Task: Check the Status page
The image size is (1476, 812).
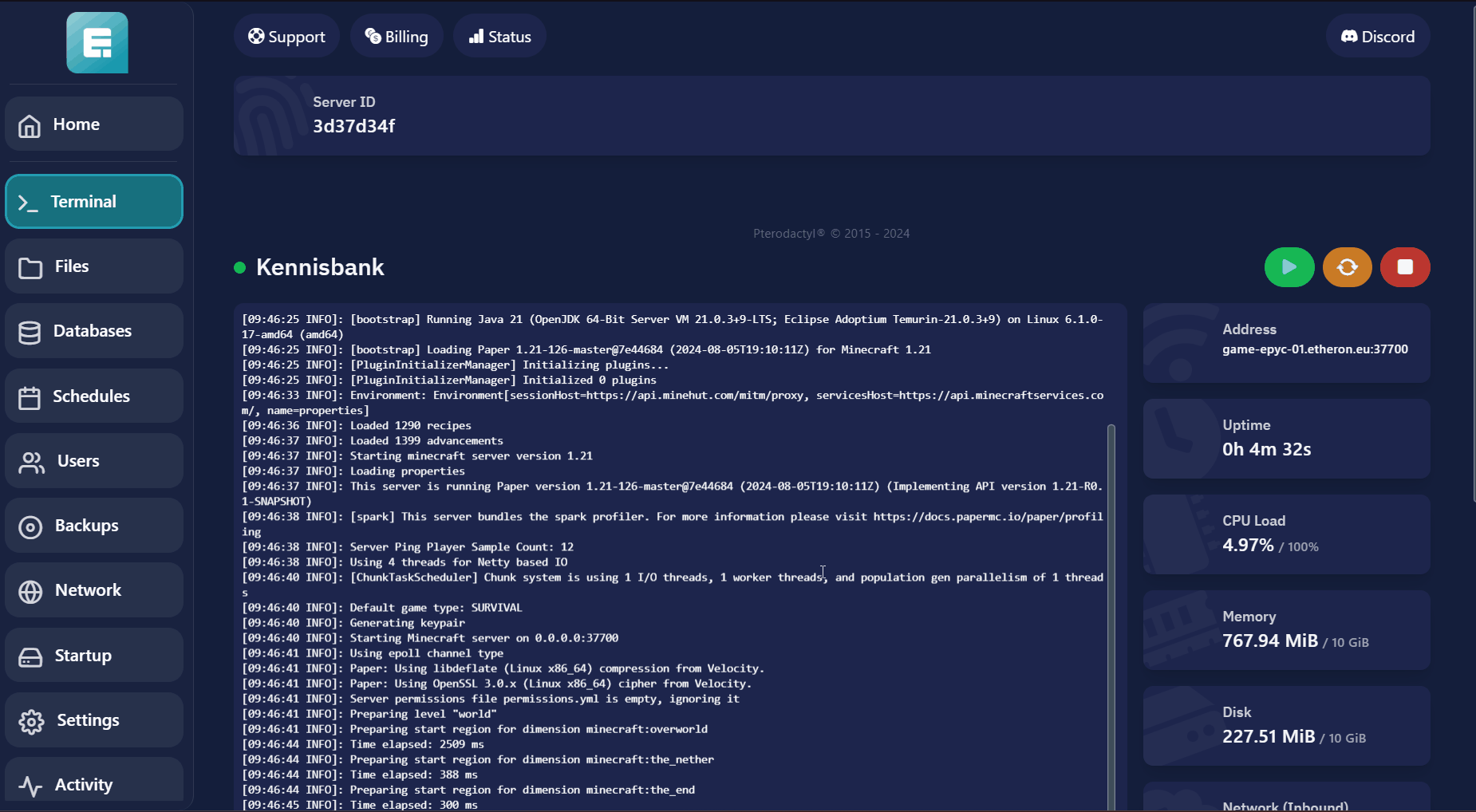Action: [499, 37]
